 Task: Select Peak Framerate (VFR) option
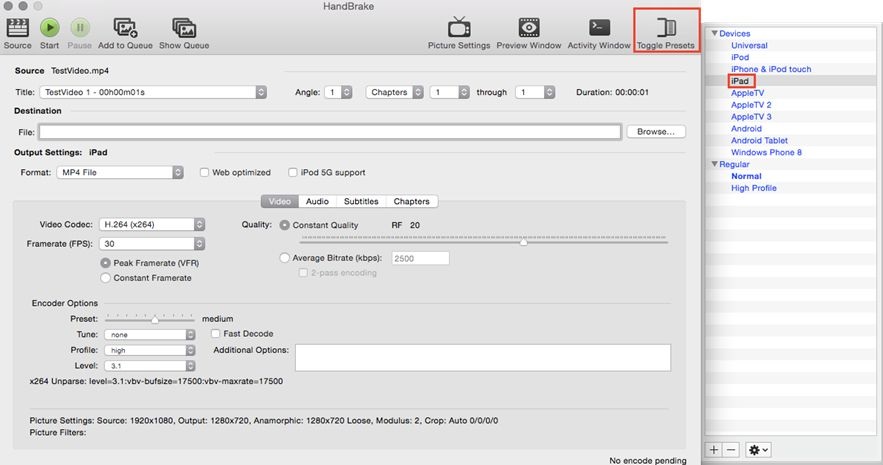[105, 263]
